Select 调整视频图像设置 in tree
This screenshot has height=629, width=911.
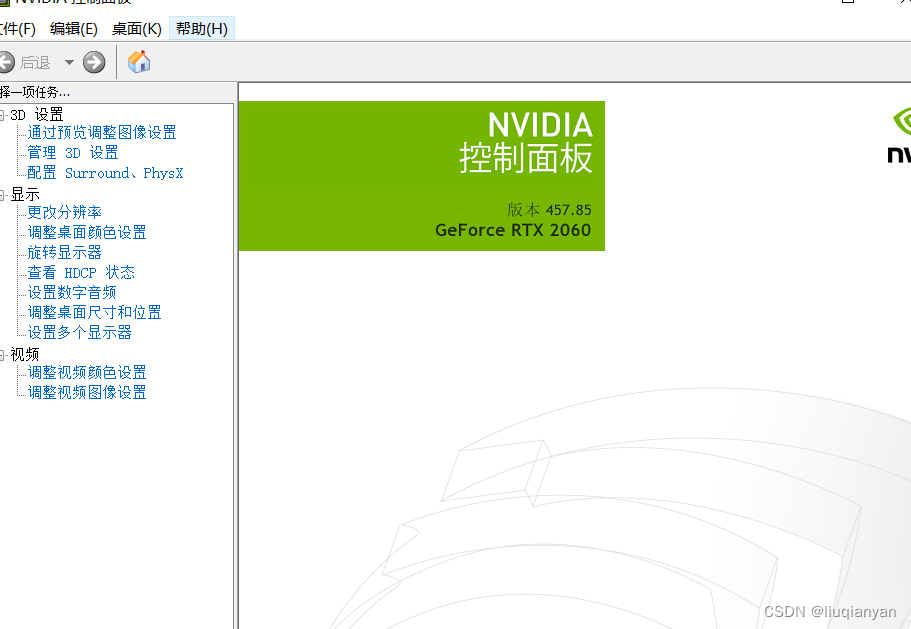point(87,393)
